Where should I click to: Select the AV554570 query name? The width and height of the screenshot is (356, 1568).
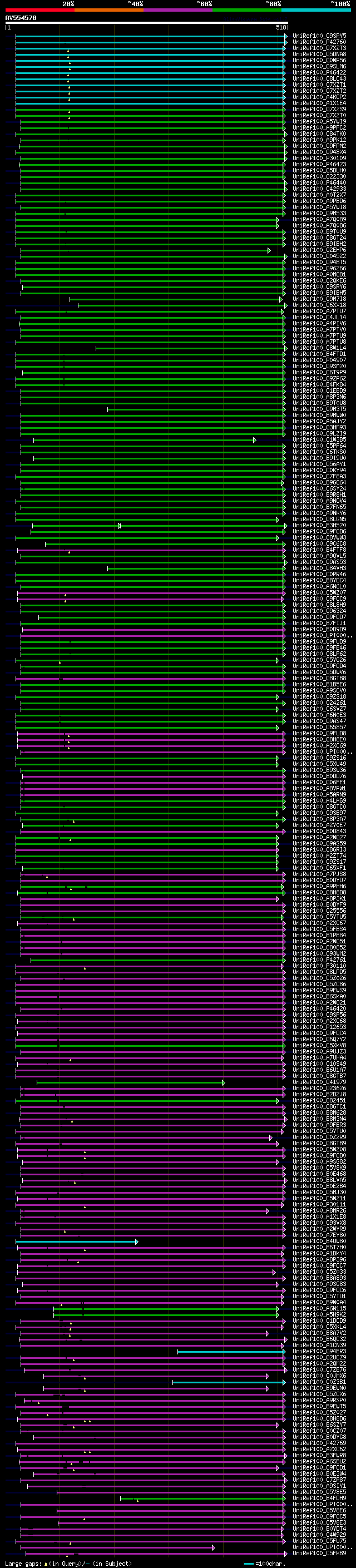pyautogui.click(x=21, y=18)
